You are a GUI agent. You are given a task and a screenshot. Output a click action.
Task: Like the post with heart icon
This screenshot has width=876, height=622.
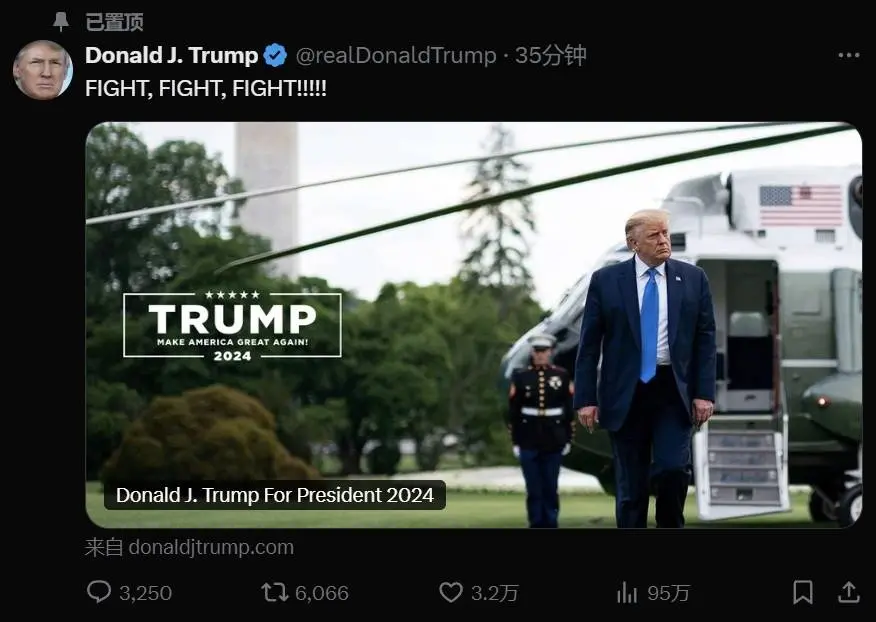[x=451, y=592]
